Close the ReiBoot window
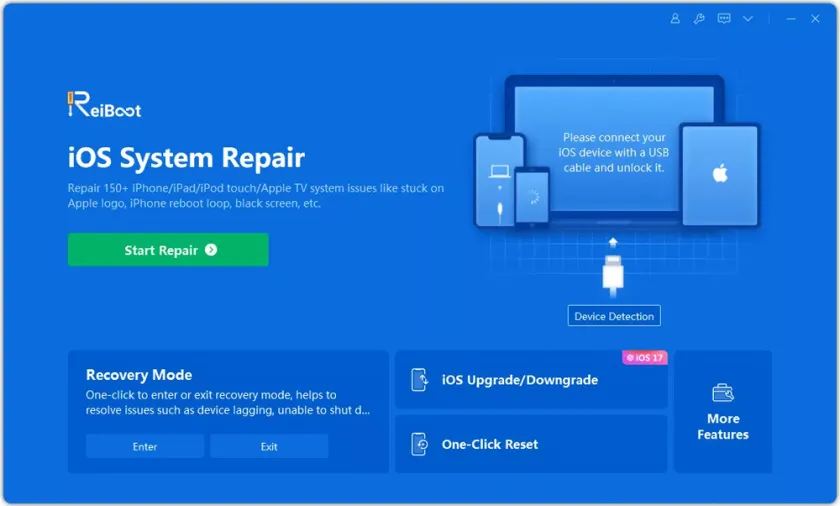840x506 pixels. click(815, 19)
